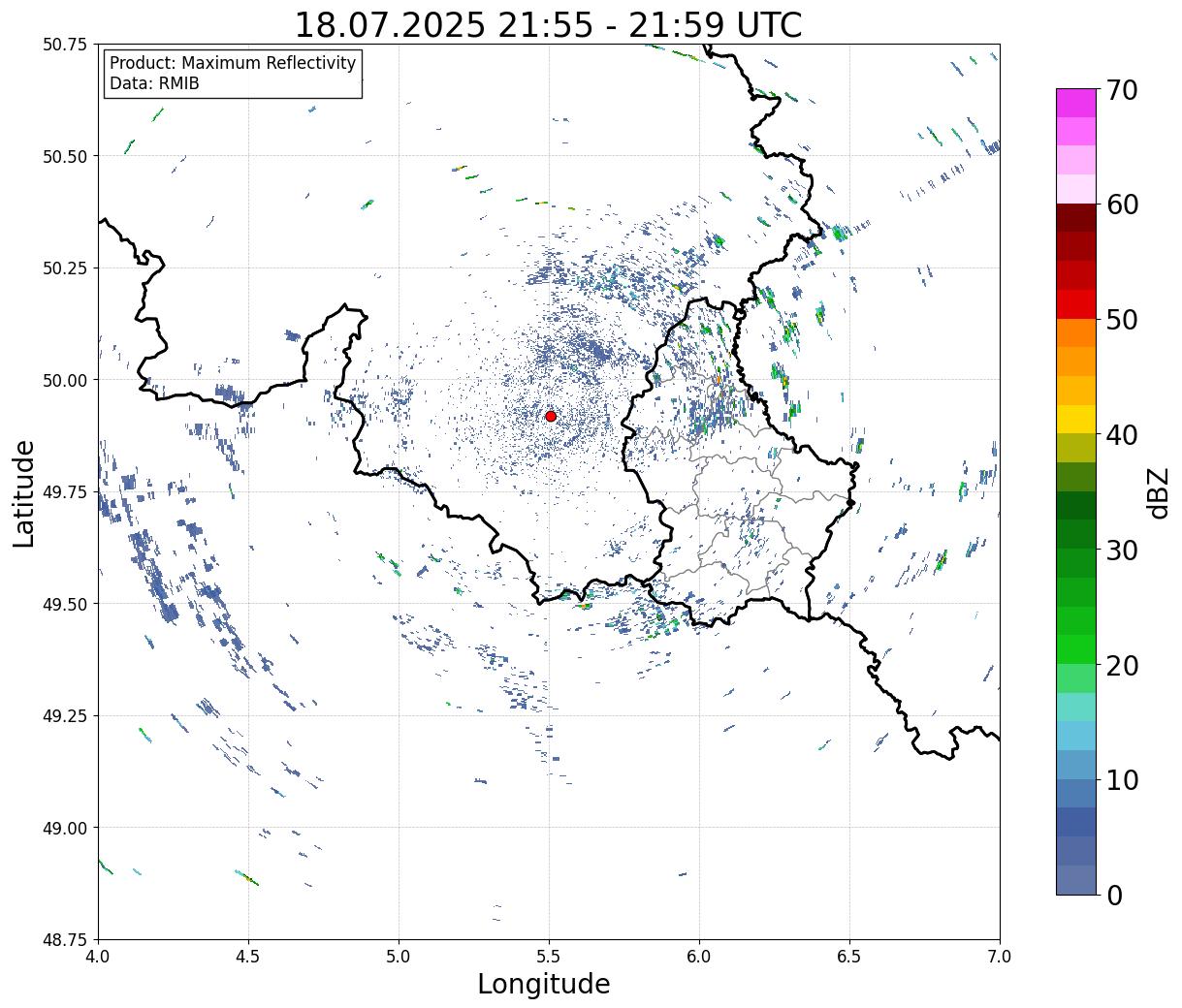Click the red radar location marker
Screen dimensions: 1182x1008
coord(551,416)
